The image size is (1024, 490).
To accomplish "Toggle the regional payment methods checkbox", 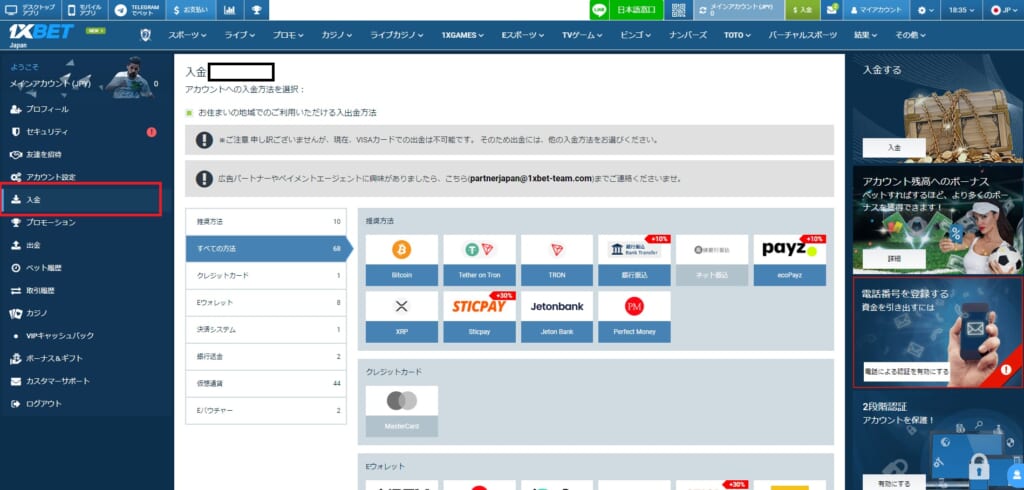I will 189,113.
